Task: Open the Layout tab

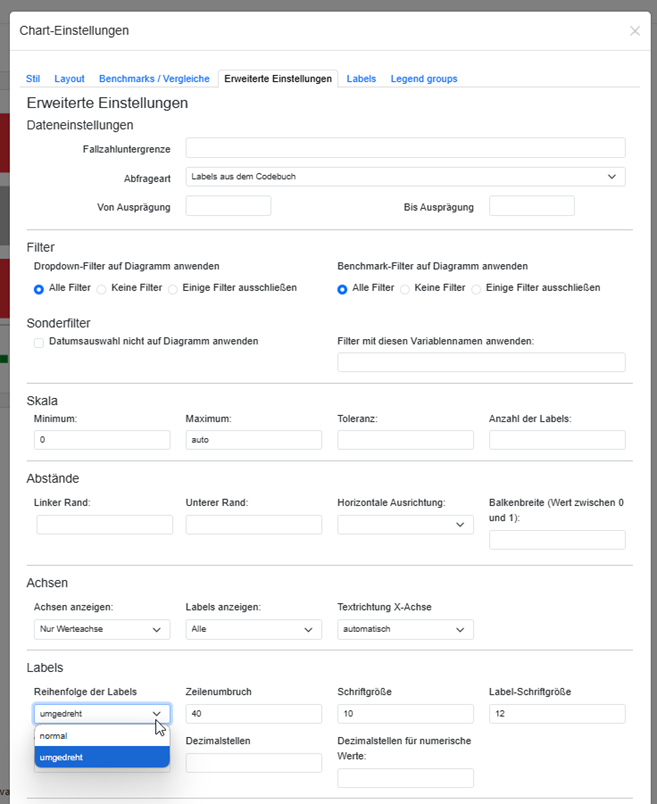Action: point(69,78)
